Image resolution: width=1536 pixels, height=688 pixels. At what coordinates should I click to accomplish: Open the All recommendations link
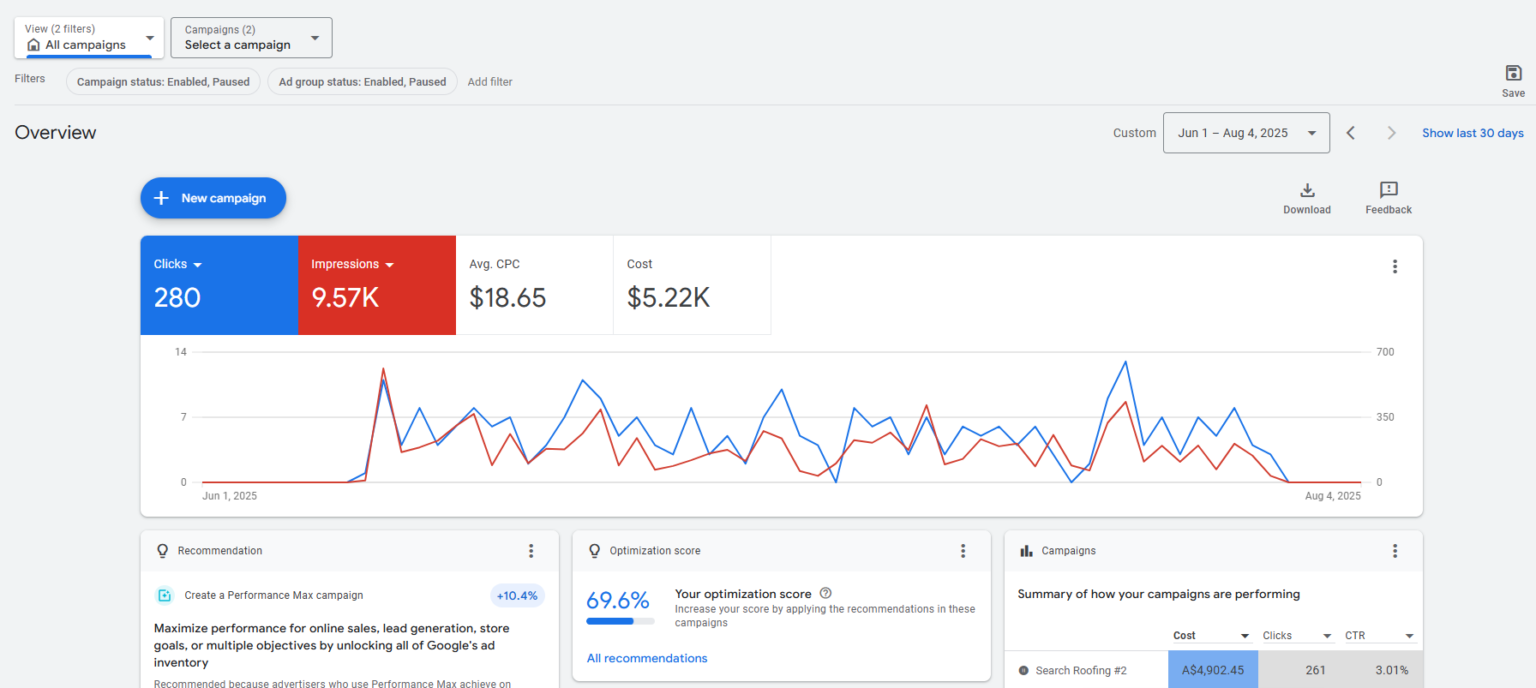tap(646, 658)
